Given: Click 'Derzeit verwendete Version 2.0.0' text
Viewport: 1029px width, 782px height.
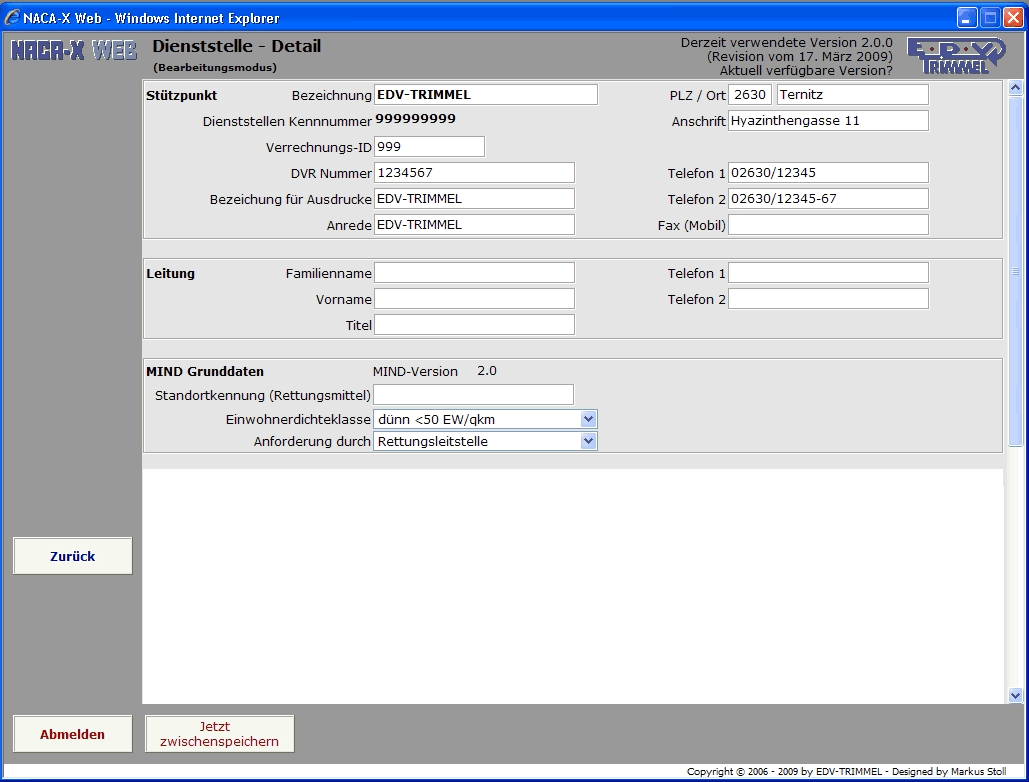Looking at the screenshot, I should pyautogui.click(x=786, y=43).
